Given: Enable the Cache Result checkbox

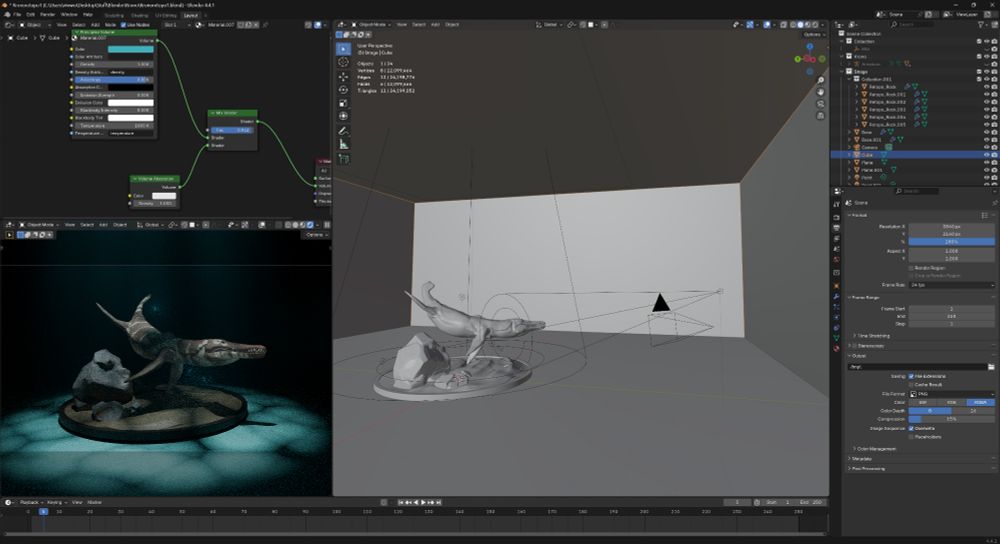Looking at the screenshot, I should (x=911, y=385).
